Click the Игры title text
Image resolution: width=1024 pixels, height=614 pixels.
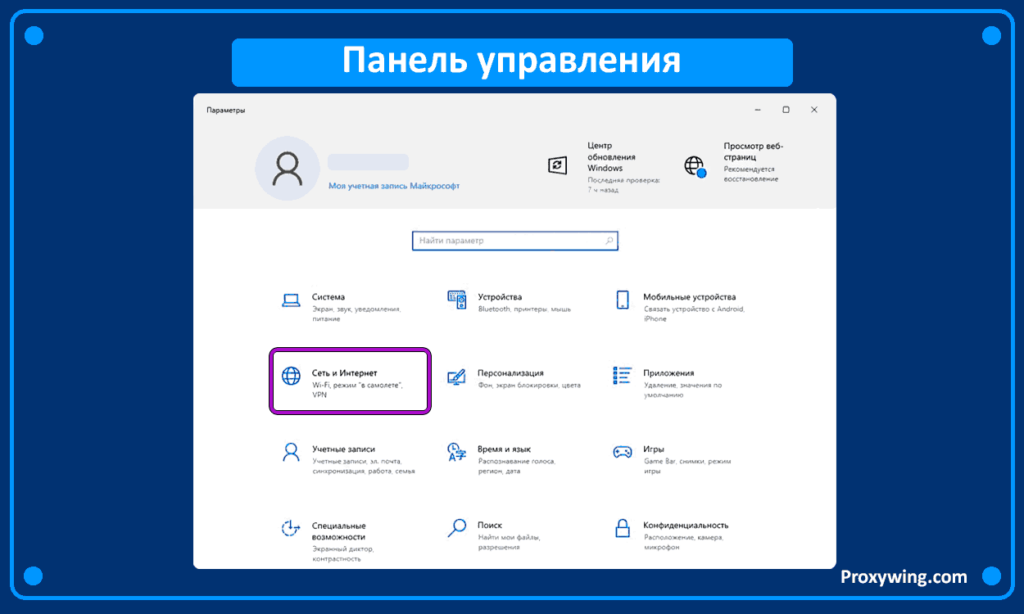coord(653,449)
